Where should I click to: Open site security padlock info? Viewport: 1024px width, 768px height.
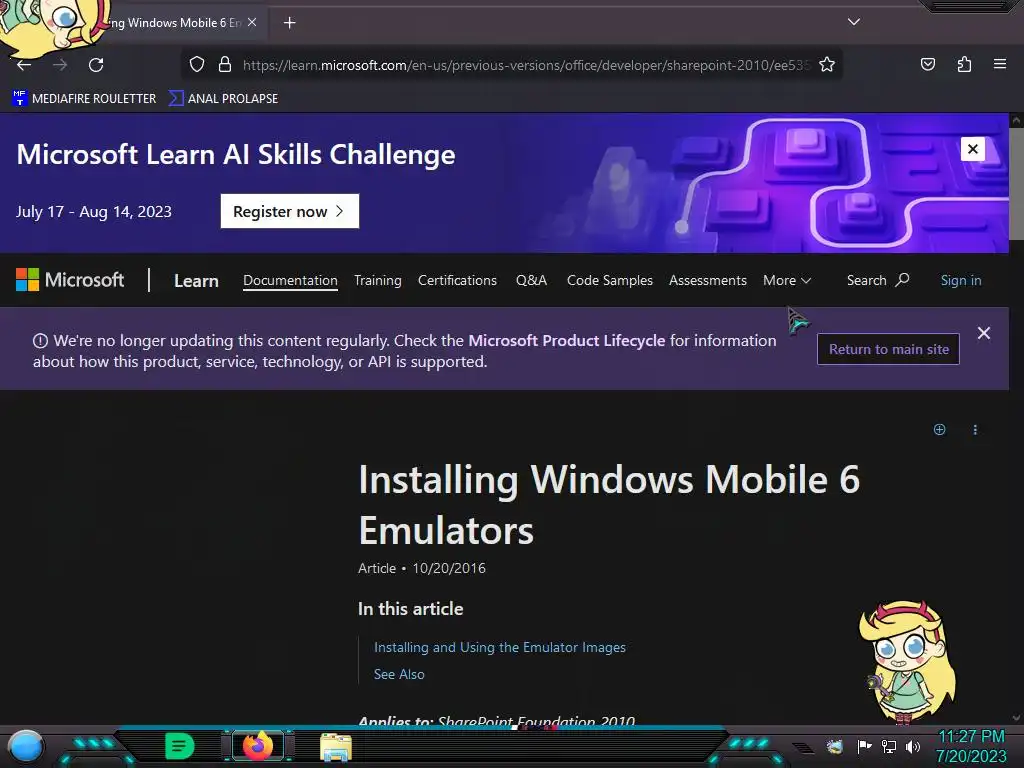tap(225, 65)
